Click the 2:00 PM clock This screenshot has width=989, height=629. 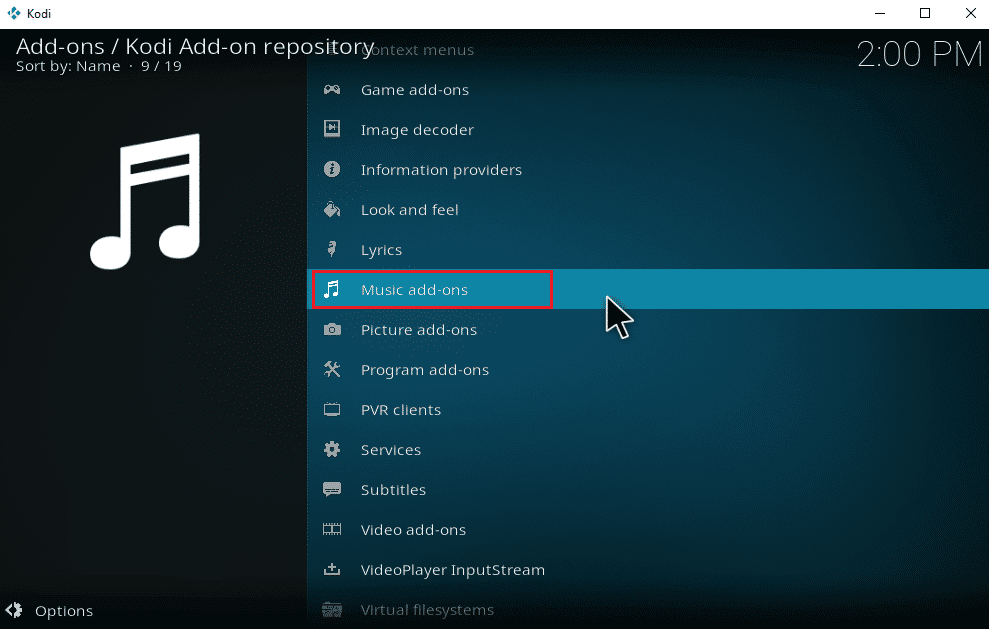(920, 54)
